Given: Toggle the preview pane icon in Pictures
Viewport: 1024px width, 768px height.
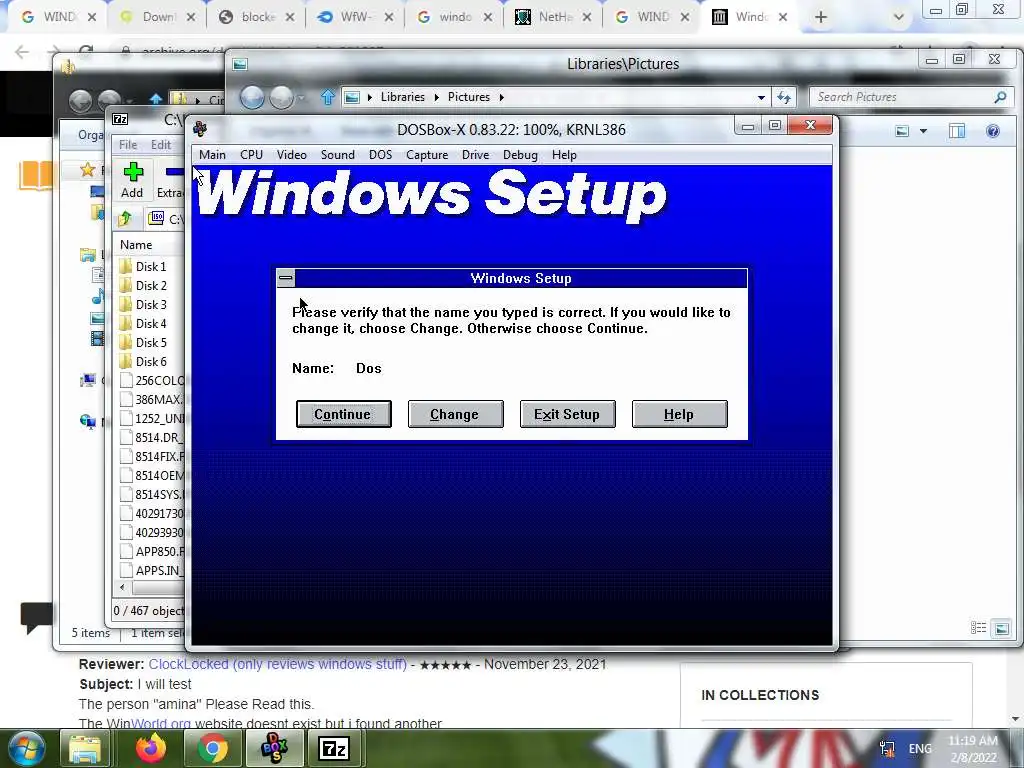Looking at the screenshot, I should (957, 131).
